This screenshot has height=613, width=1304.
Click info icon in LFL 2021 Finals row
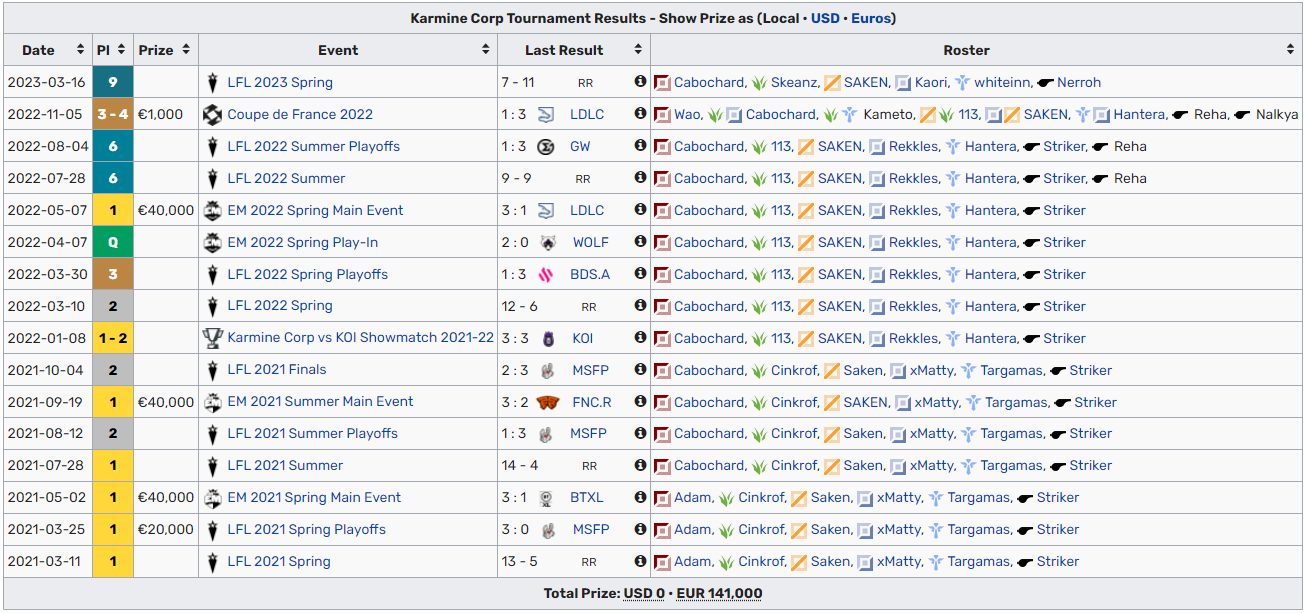640,369
